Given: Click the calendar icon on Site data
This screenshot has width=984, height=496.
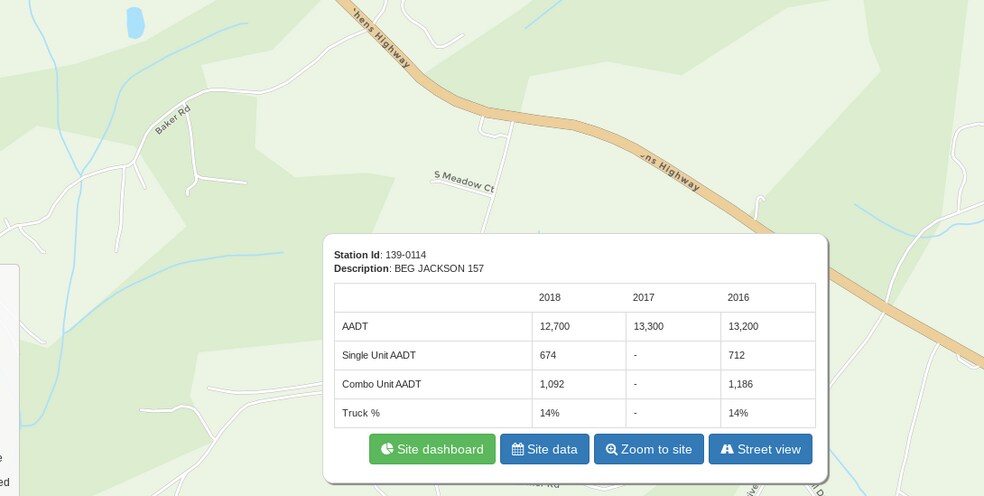Looking at the screenshot, I should click(517, 449).
